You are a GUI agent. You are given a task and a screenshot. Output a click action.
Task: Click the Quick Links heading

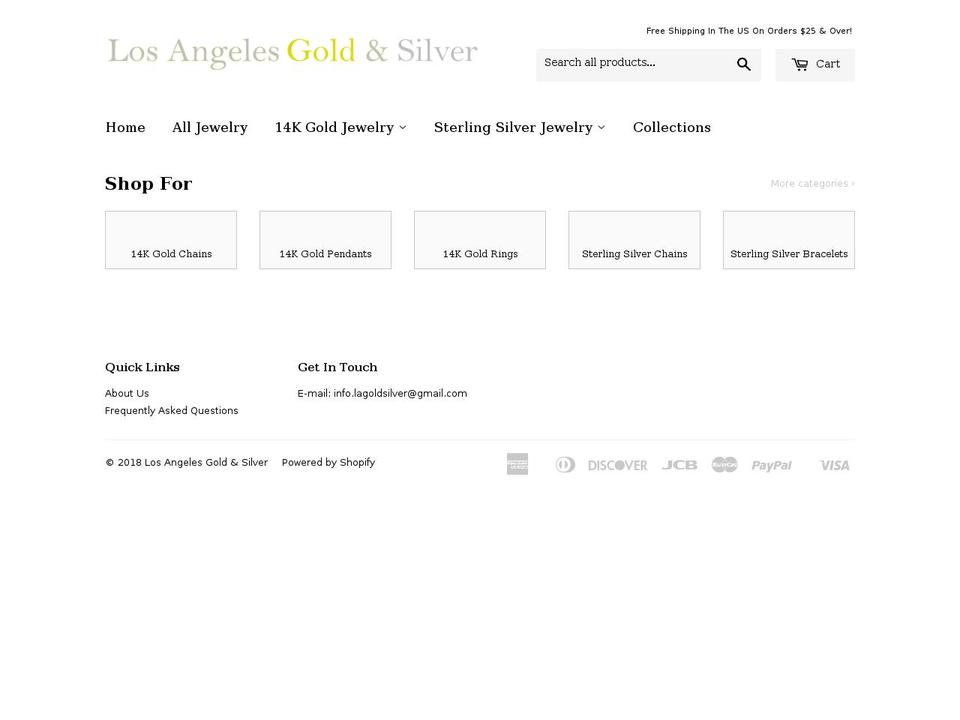click(142, 367)
